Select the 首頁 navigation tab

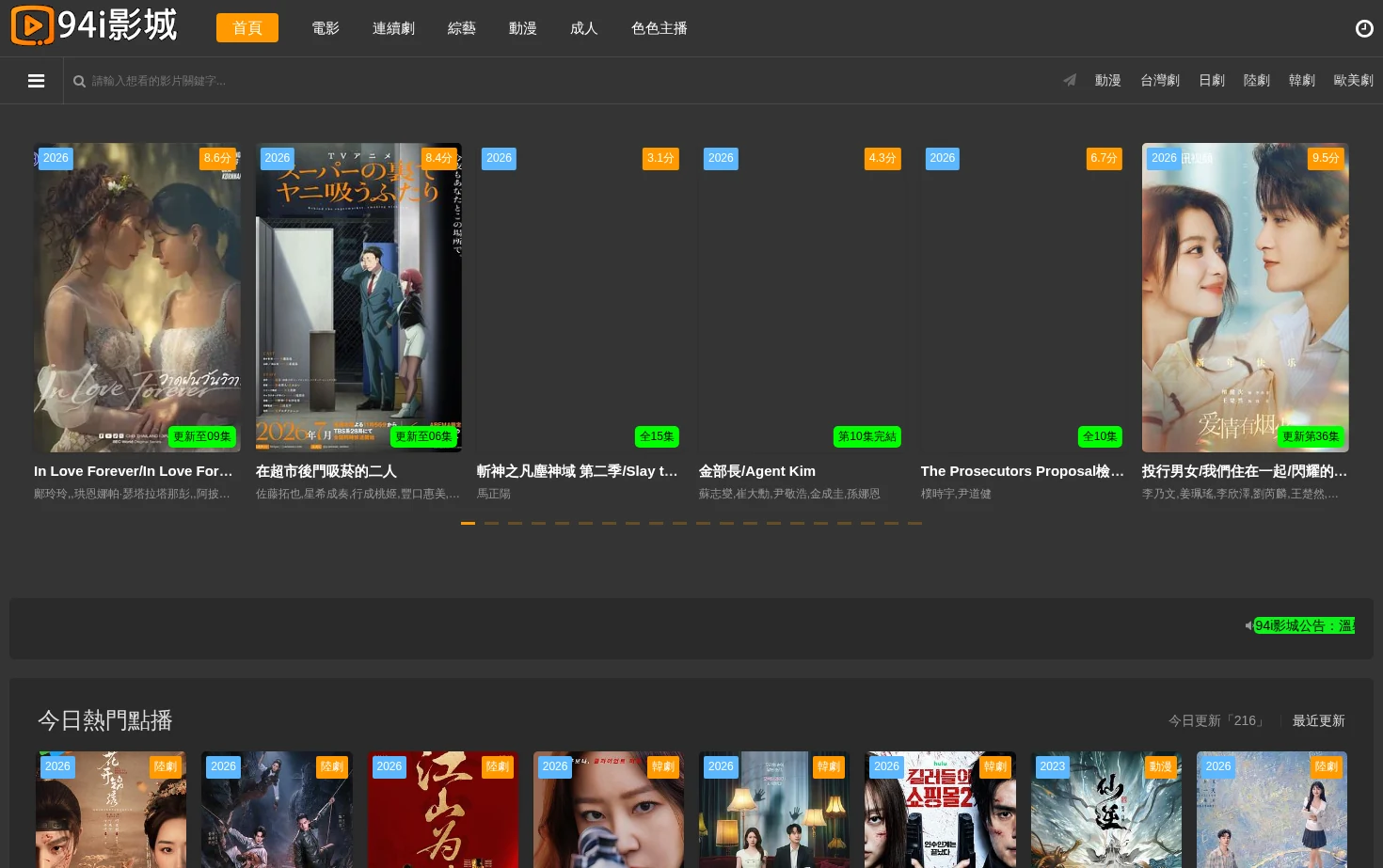click(247, 28)
